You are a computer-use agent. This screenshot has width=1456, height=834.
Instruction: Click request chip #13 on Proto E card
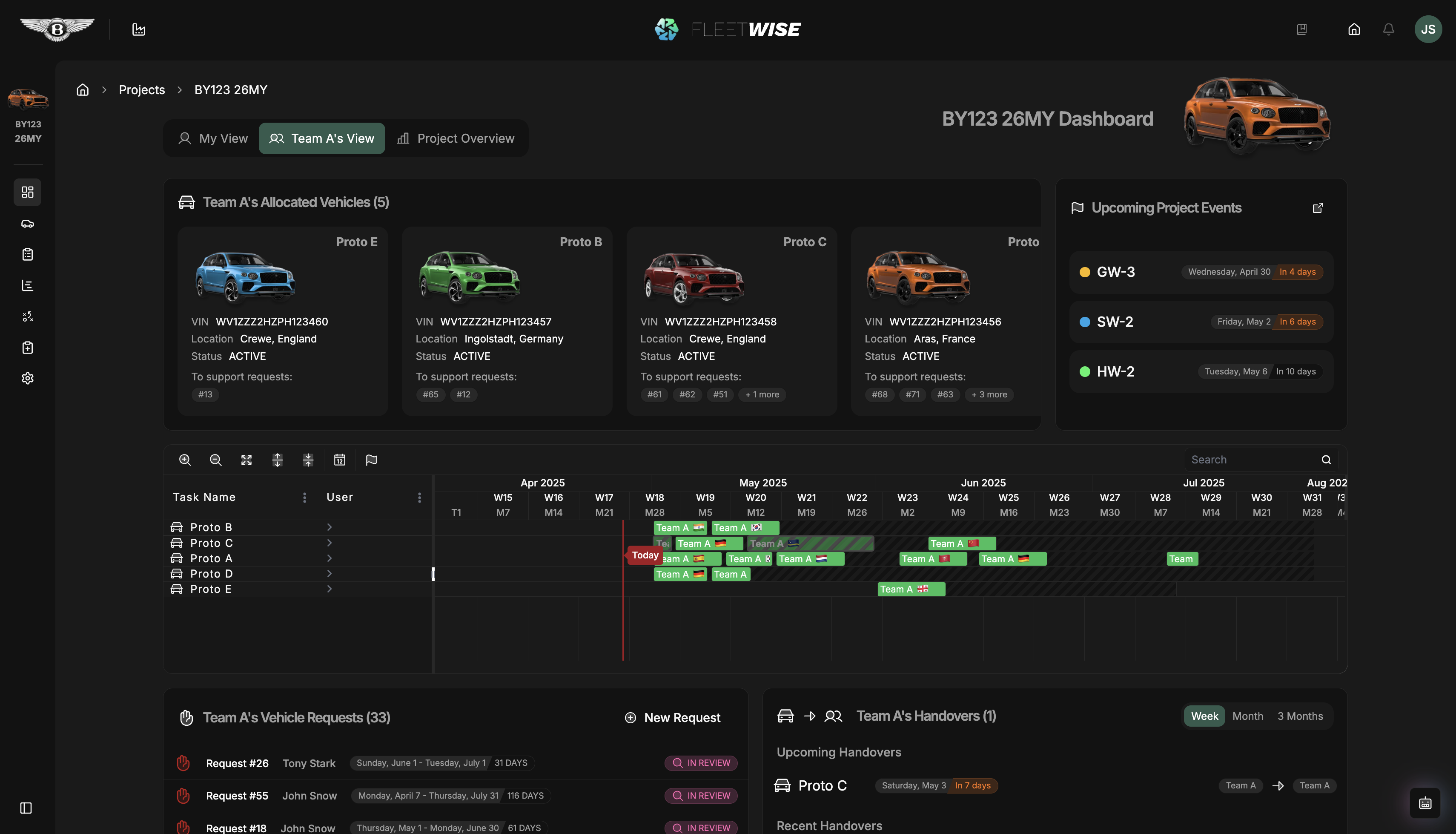pyautogui.click(x=205, y=395)
